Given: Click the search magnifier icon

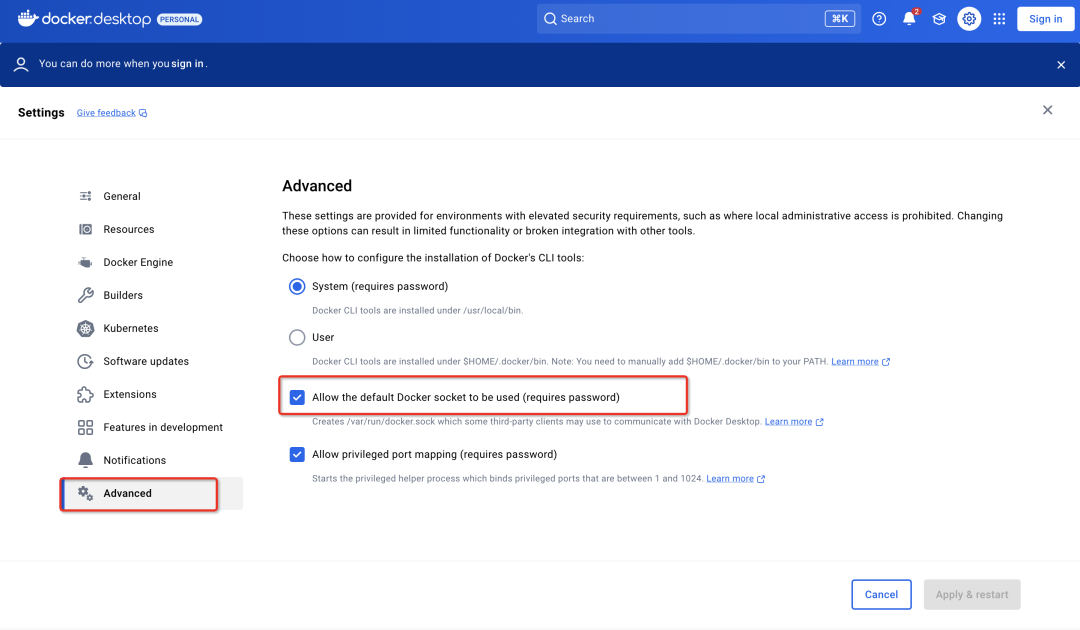Looking at the screenshot, I should [x=550, y=19].
